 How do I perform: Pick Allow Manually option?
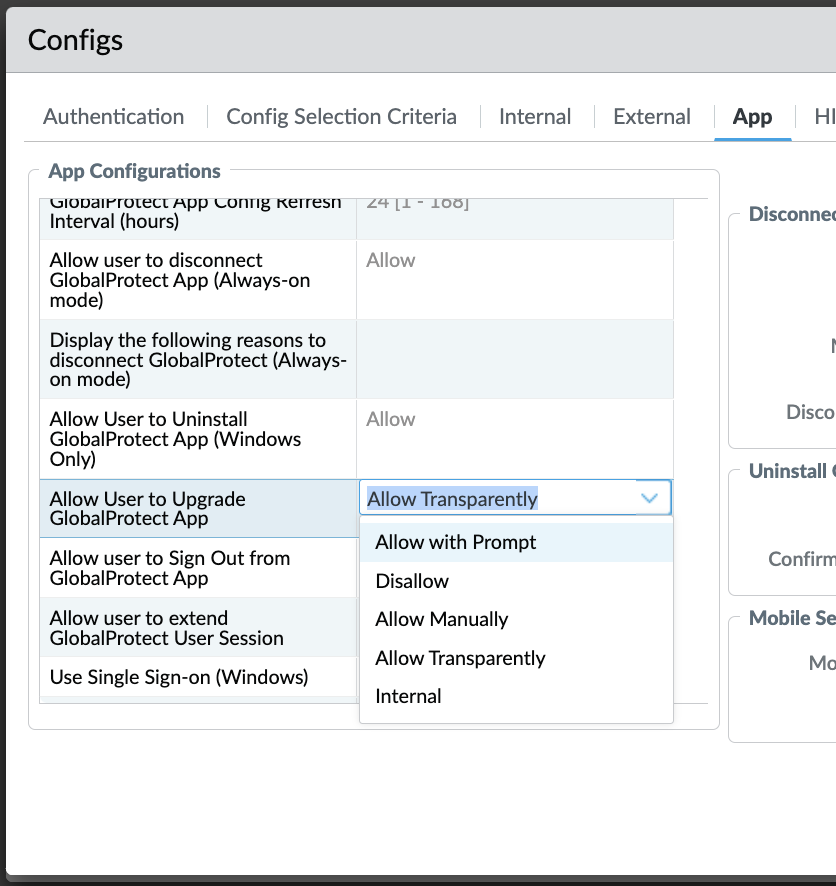516,619
